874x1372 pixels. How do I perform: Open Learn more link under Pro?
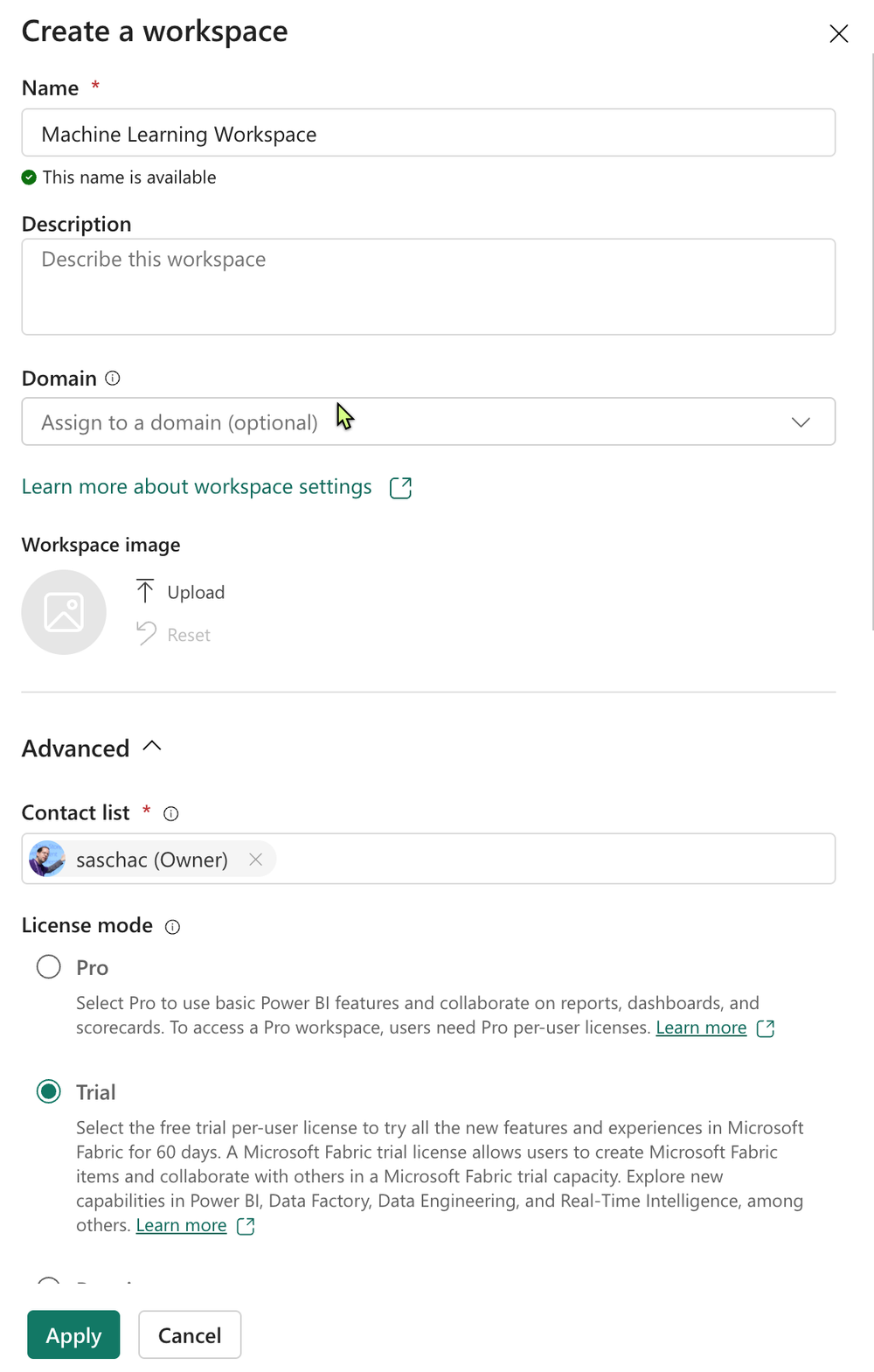(701, 1027)
